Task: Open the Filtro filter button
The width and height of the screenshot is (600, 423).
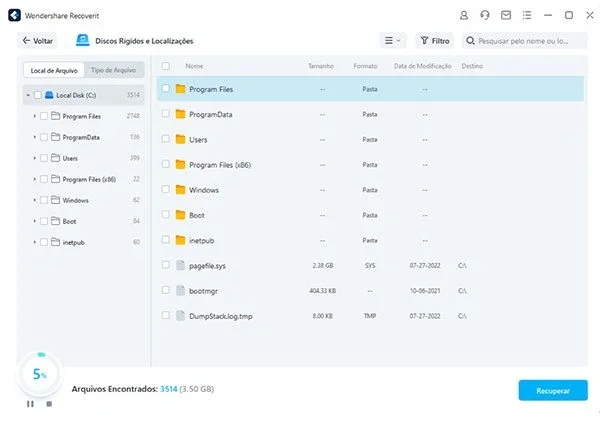Action: click(x=435, y=41)
